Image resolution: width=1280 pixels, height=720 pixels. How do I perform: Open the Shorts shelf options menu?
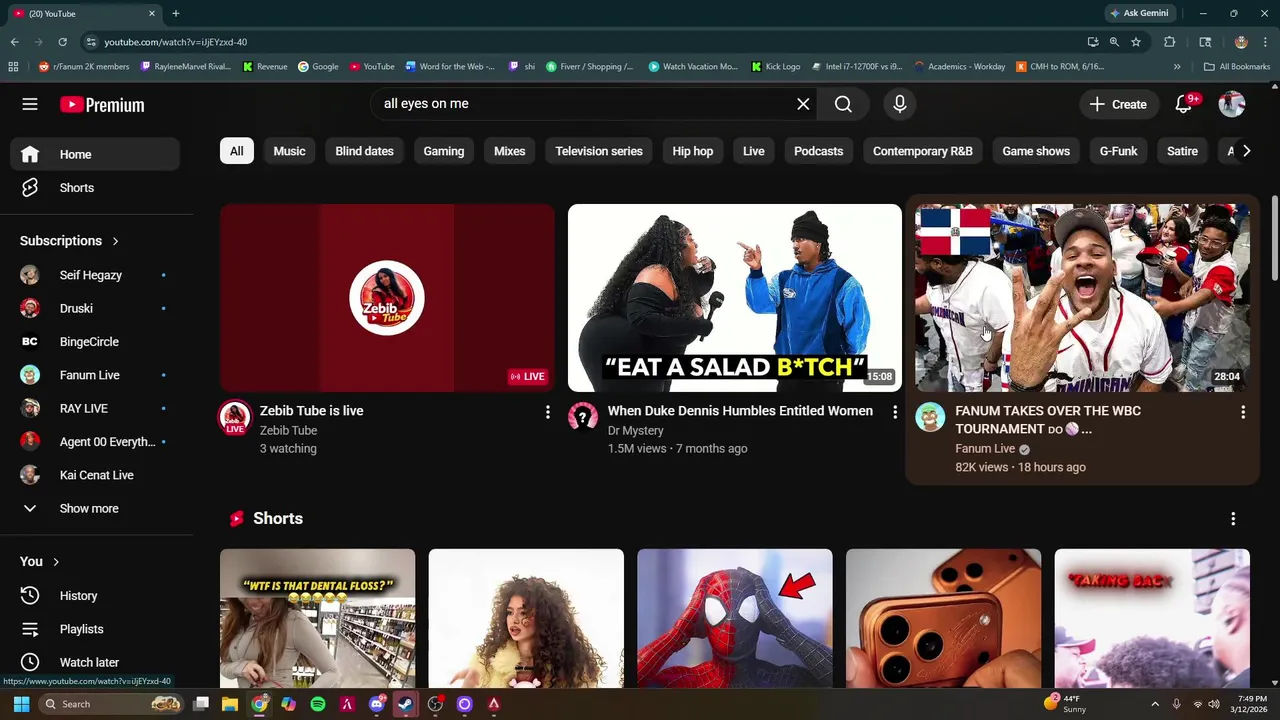[1233, 519]
